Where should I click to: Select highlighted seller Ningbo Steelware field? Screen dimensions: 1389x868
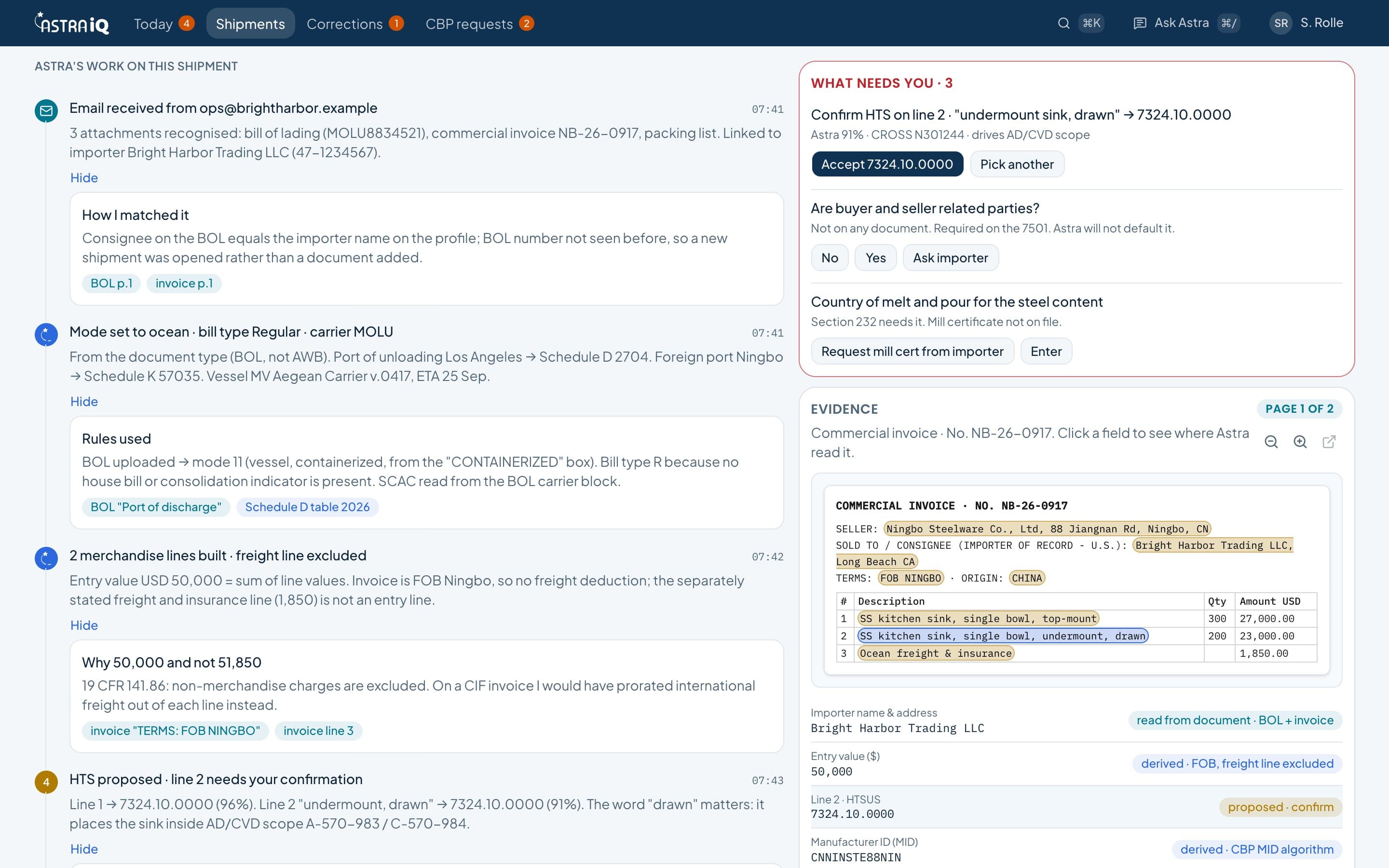coord(1048,529)
